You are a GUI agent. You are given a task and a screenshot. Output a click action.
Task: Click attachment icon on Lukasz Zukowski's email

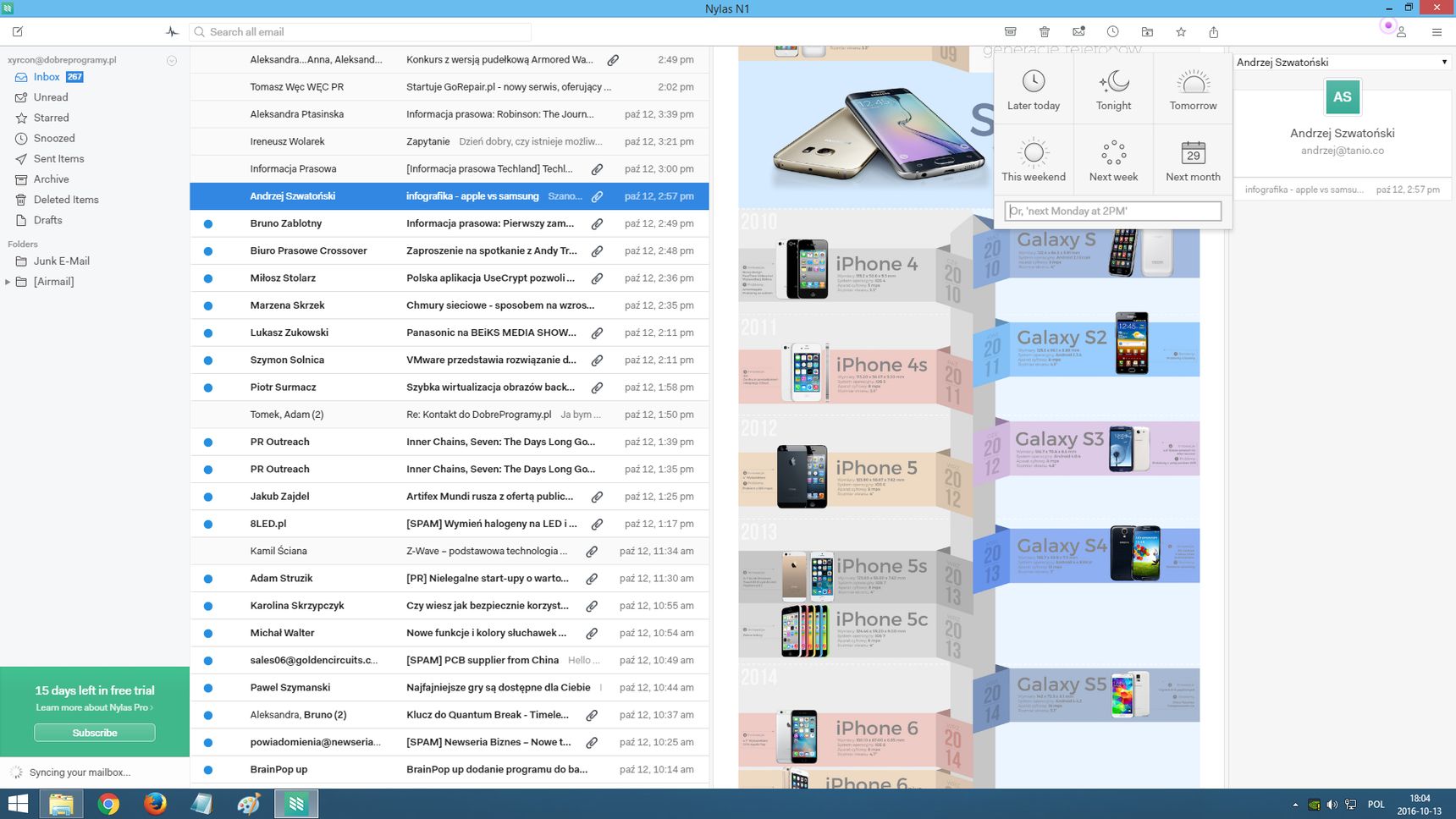(597, 333)
